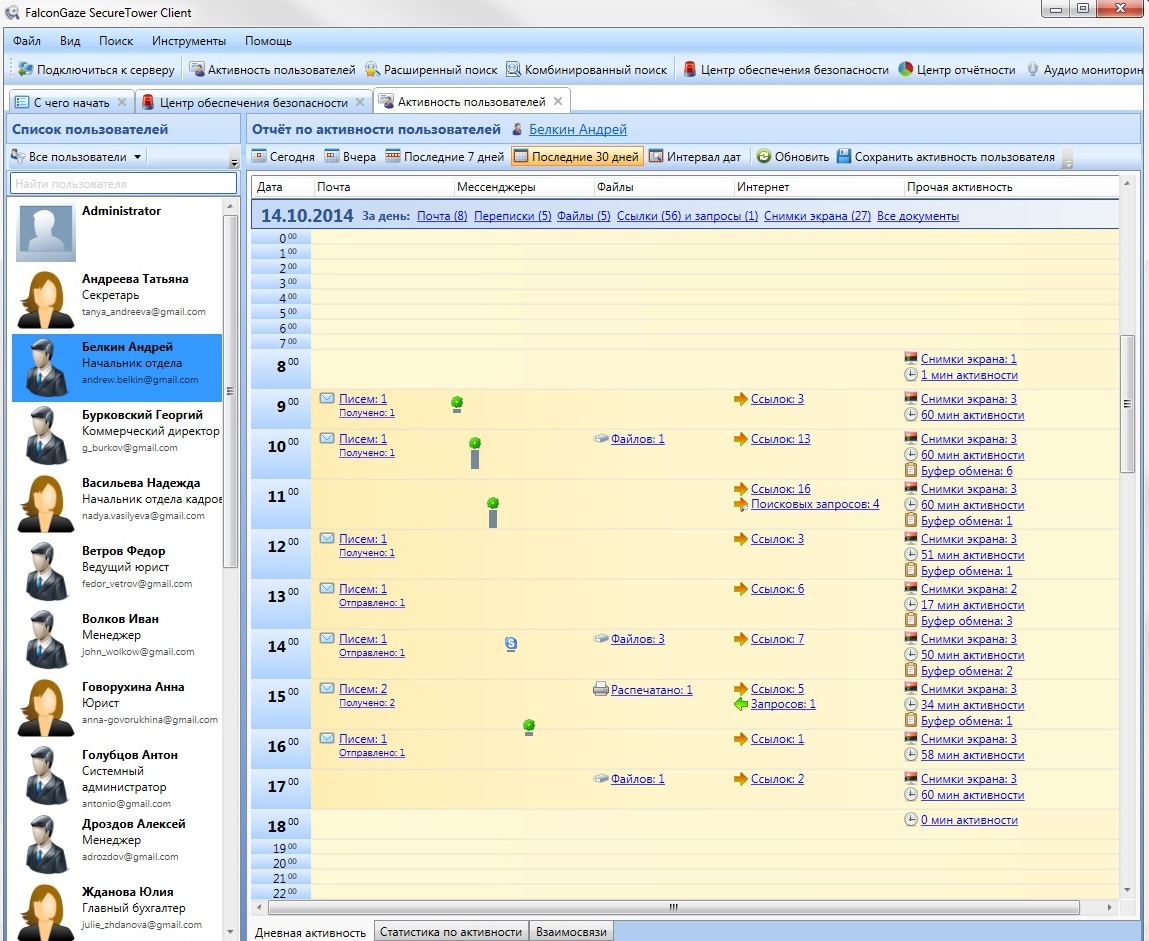Click the Skype icon in 14:00 row
The width and height of the screenshot is (1149, 941).
point(511,644)
